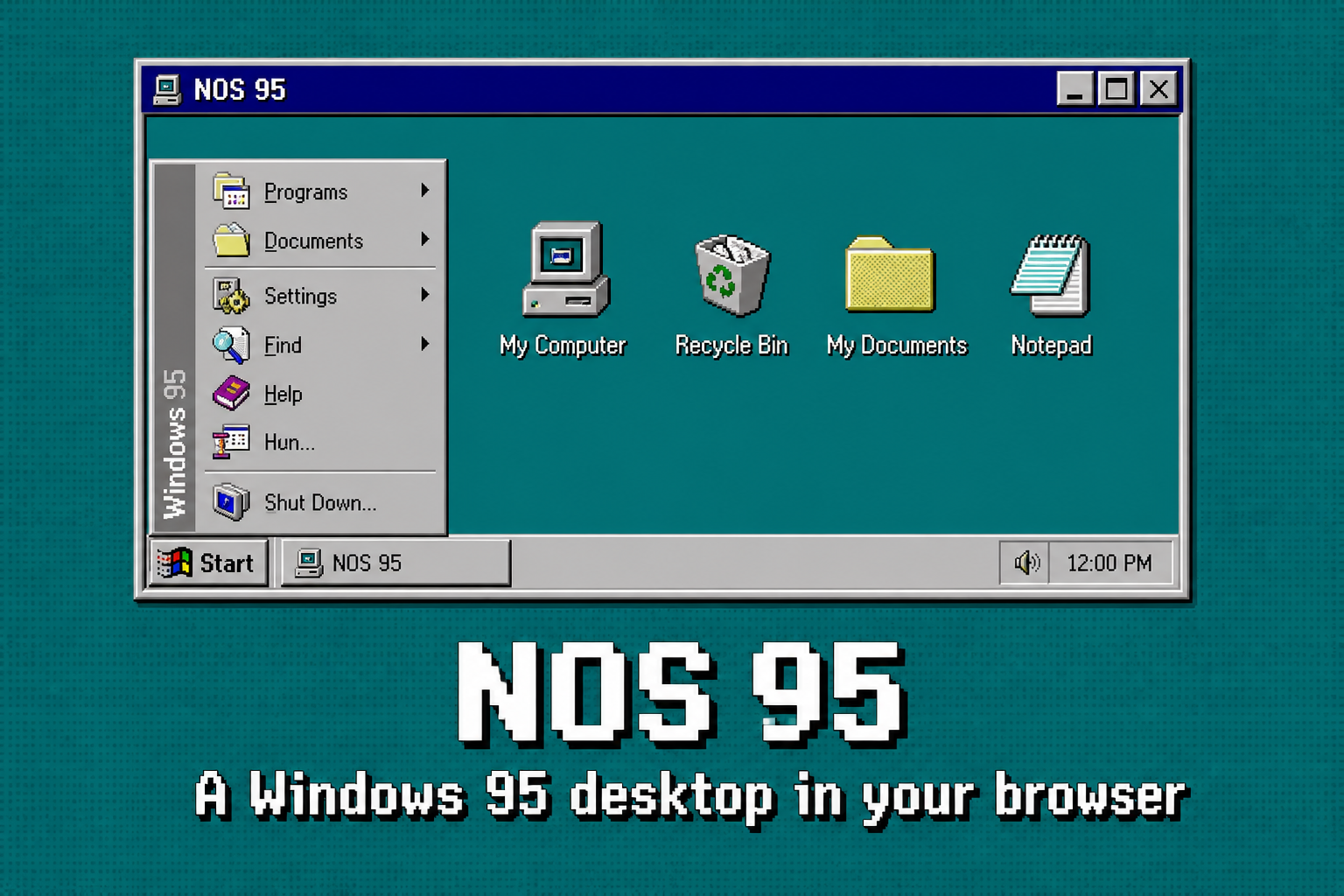Click the vertical Windows 95 banner
Image resolution: width=1344 pixels, height=896 pixels.
(x=174, y=348)
